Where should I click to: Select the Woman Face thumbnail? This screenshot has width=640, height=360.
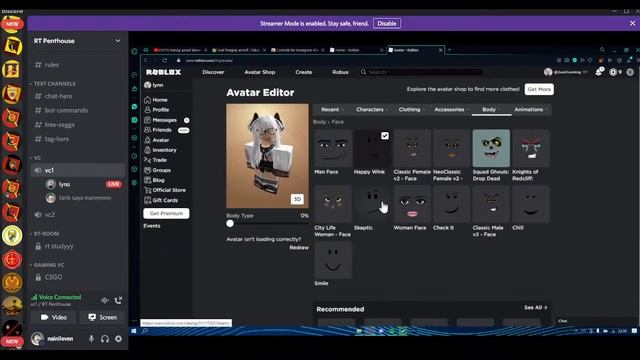pos(412,204)
